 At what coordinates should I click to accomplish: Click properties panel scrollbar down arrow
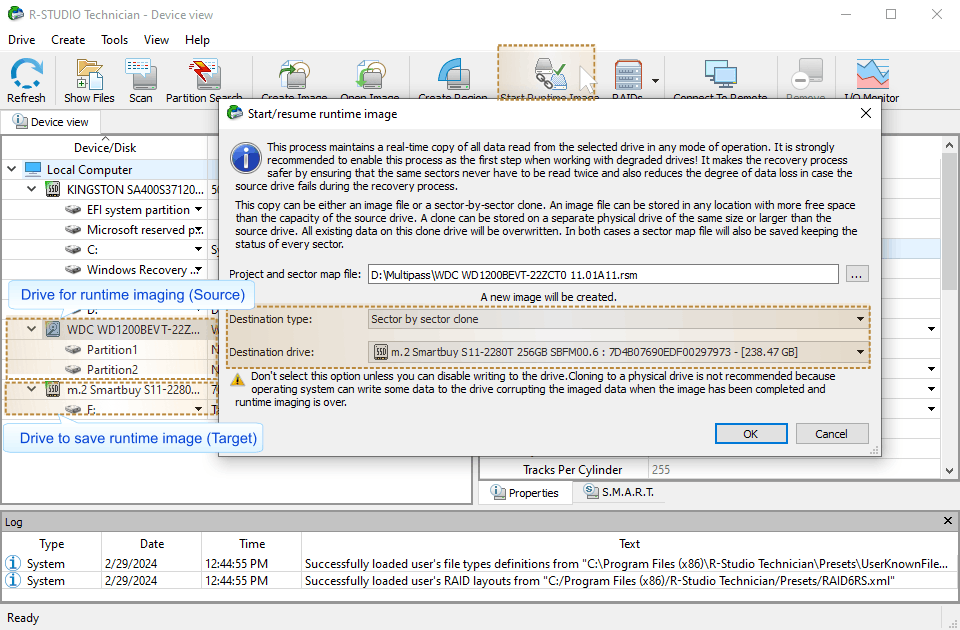tap(949, 471)
